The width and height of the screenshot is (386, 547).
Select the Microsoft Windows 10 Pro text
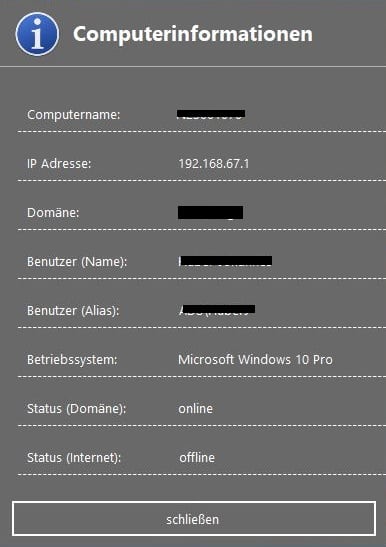[x=255, y=360]
